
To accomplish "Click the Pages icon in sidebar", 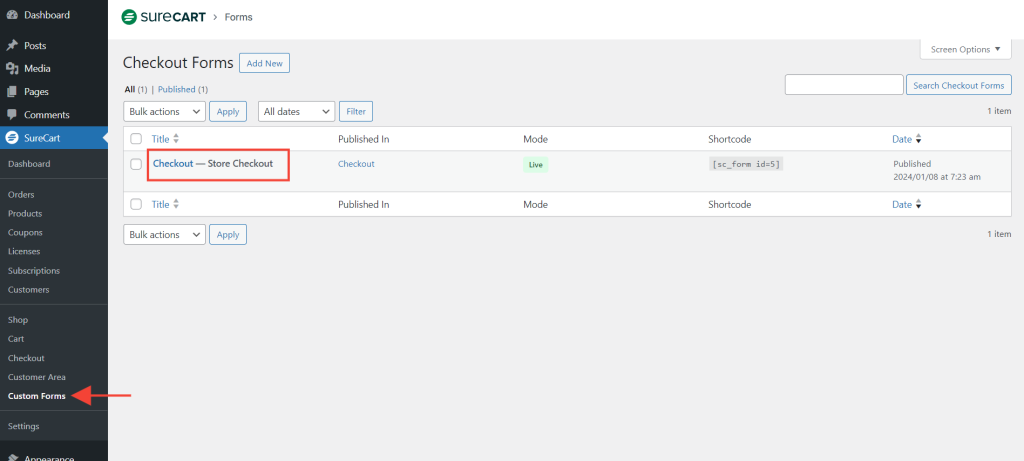I will (x=12, y=92).
